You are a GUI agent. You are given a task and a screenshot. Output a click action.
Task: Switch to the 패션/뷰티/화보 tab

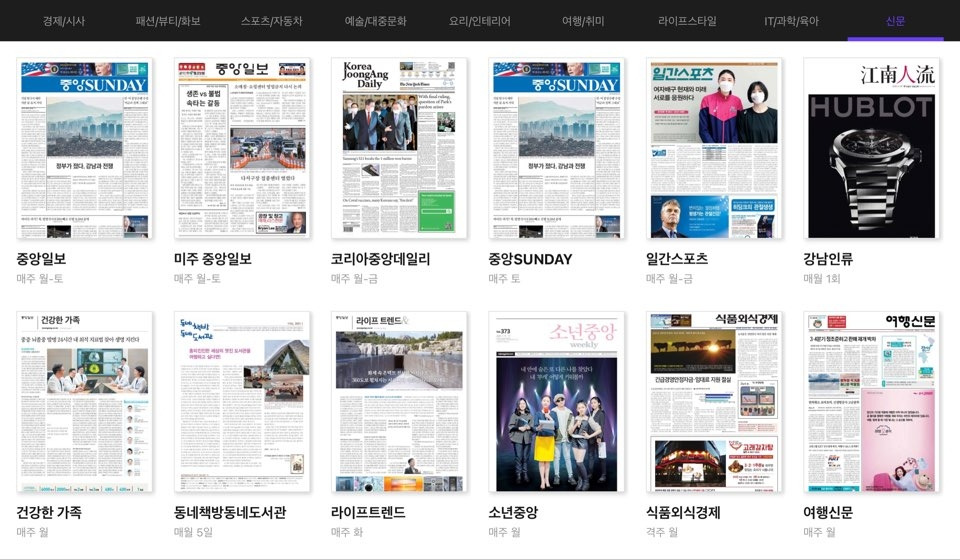[x=168, y=21]
